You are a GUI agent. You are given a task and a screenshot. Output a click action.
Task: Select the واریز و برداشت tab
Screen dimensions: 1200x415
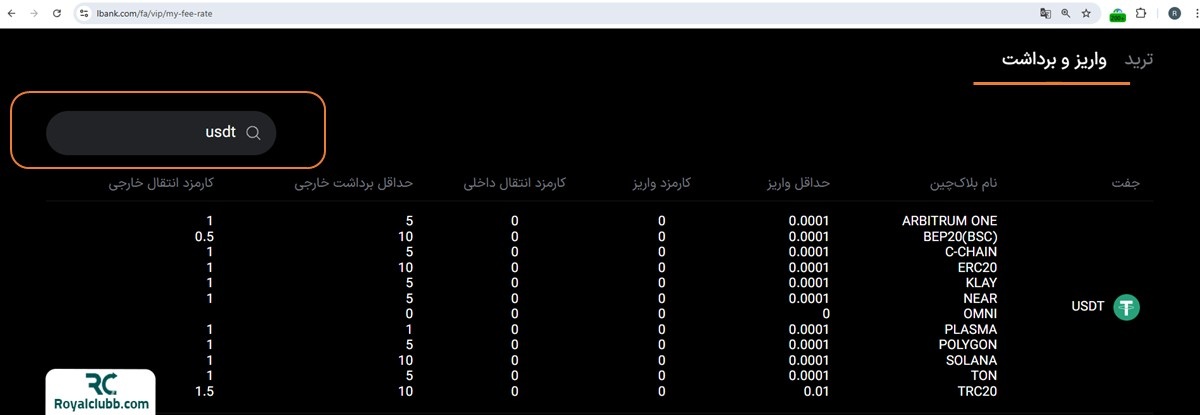[x=1054, y=59]
